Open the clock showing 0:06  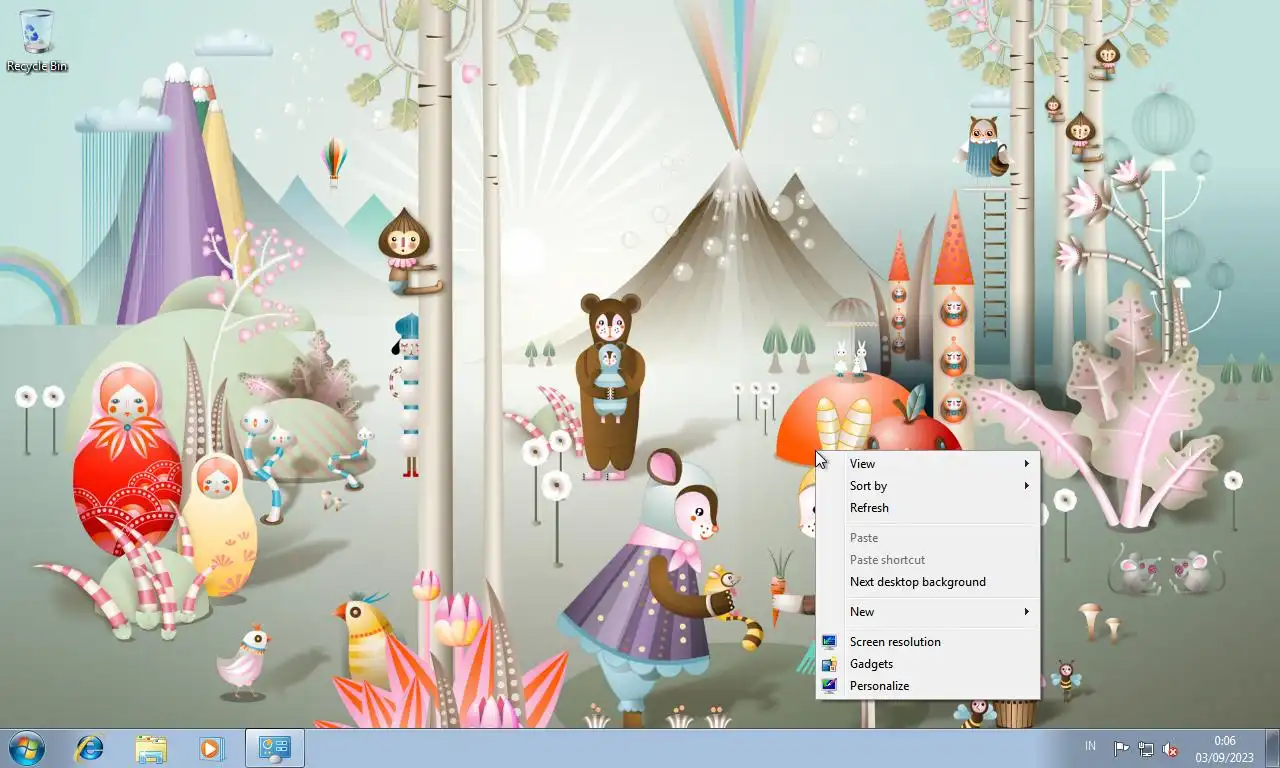coord(1224,749)
